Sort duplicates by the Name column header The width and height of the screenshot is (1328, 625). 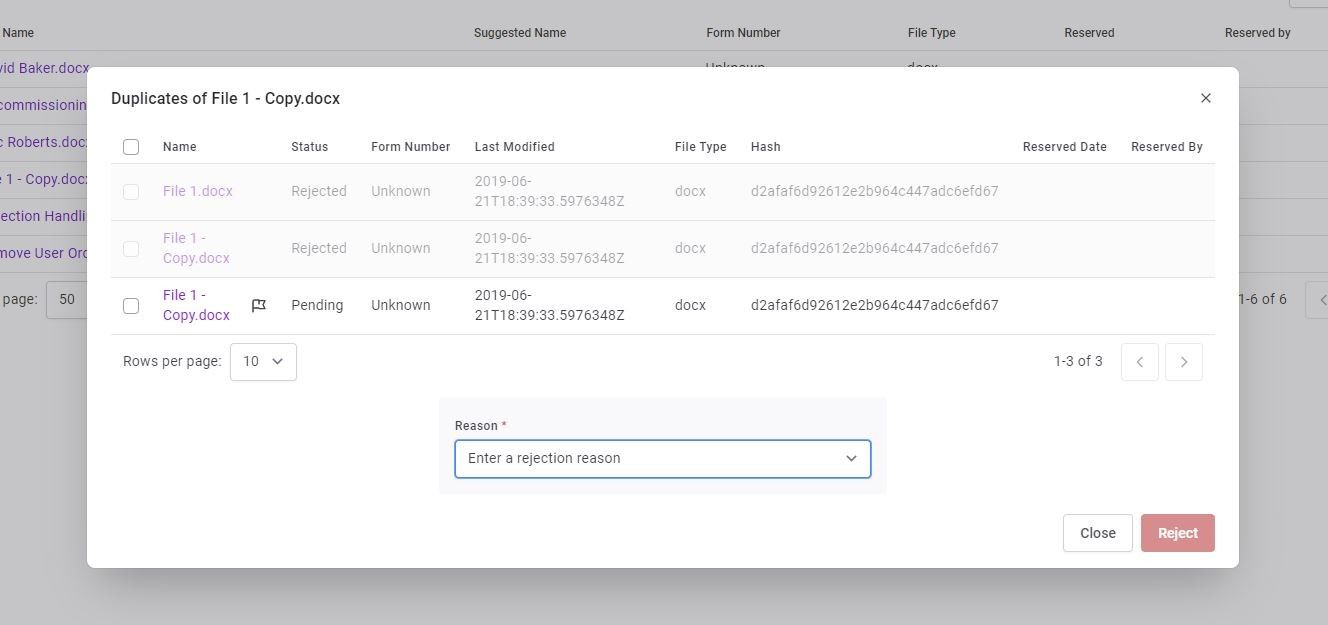click(179, 147)
